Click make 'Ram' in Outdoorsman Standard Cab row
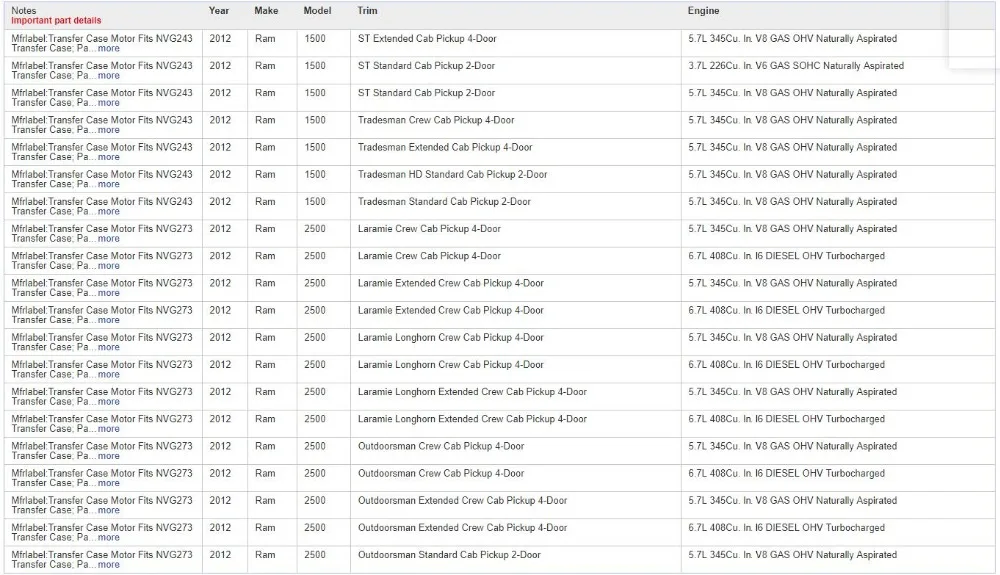Viewport: 1000px width, 575px height. 265,555
